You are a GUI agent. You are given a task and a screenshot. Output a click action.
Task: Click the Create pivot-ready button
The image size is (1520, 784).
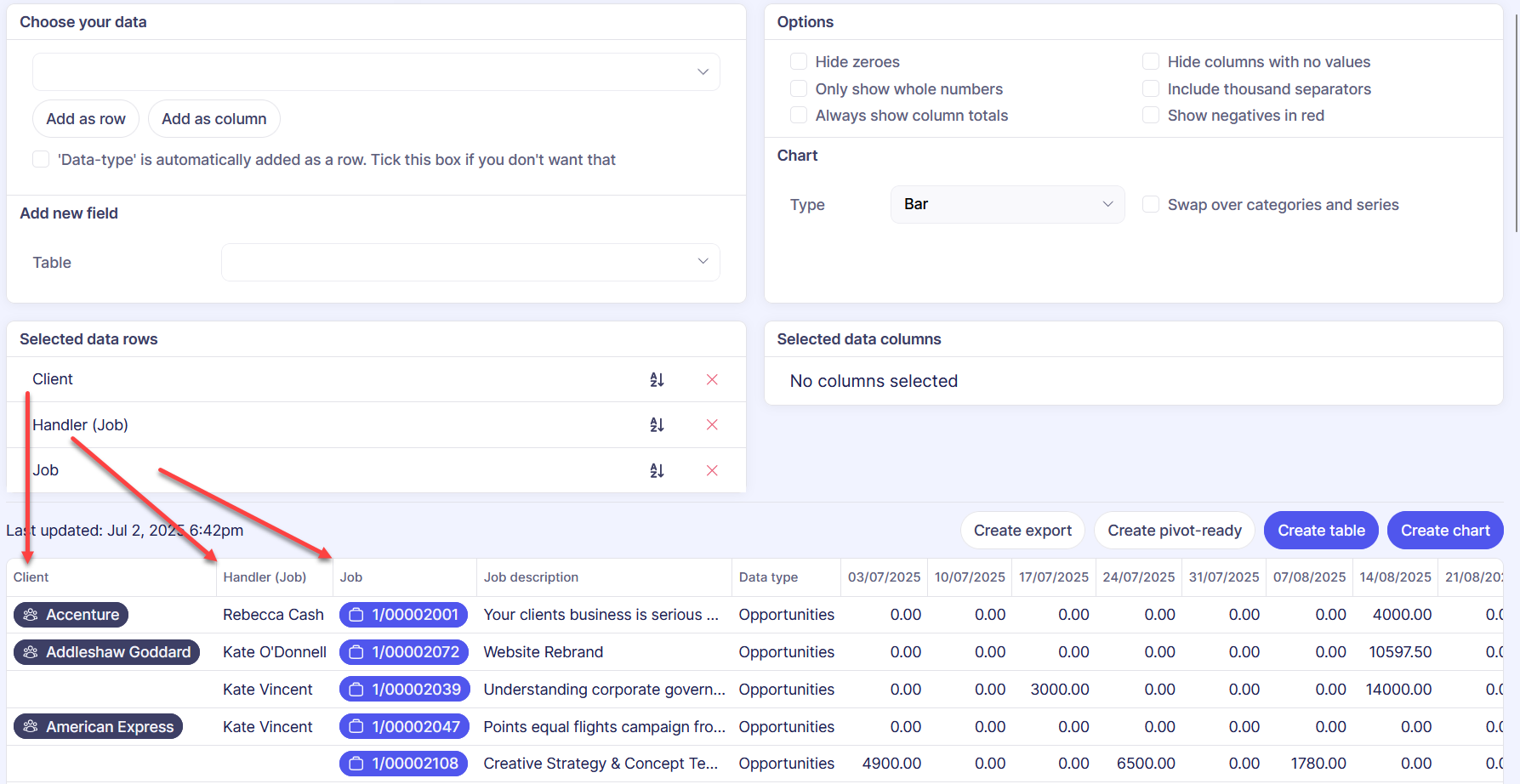pyautogui.click(x=1174, y=531)
